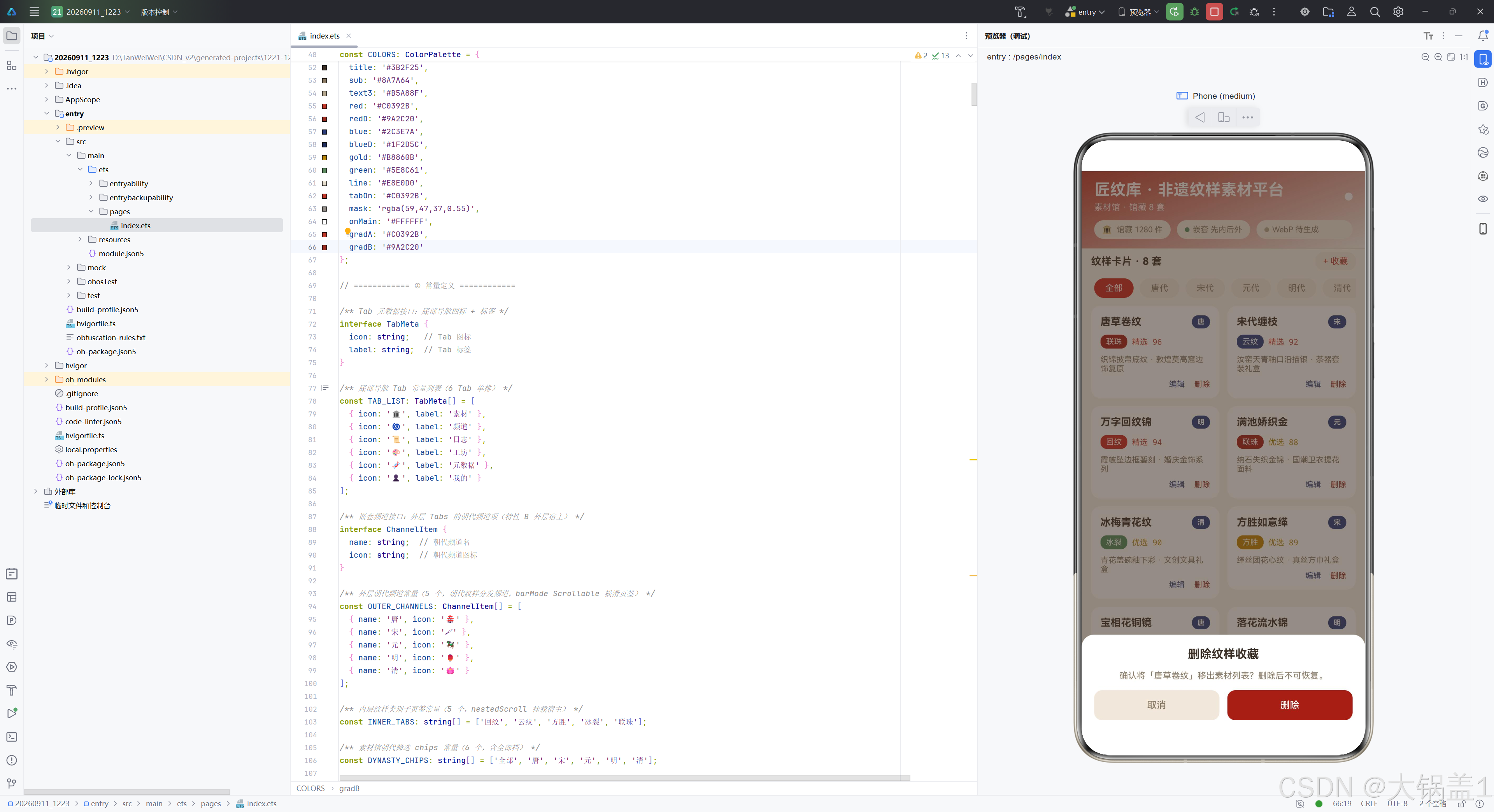Select 全部 dynasty chip in preview
Screen dimensions: 1494x812
[1113, 288]
